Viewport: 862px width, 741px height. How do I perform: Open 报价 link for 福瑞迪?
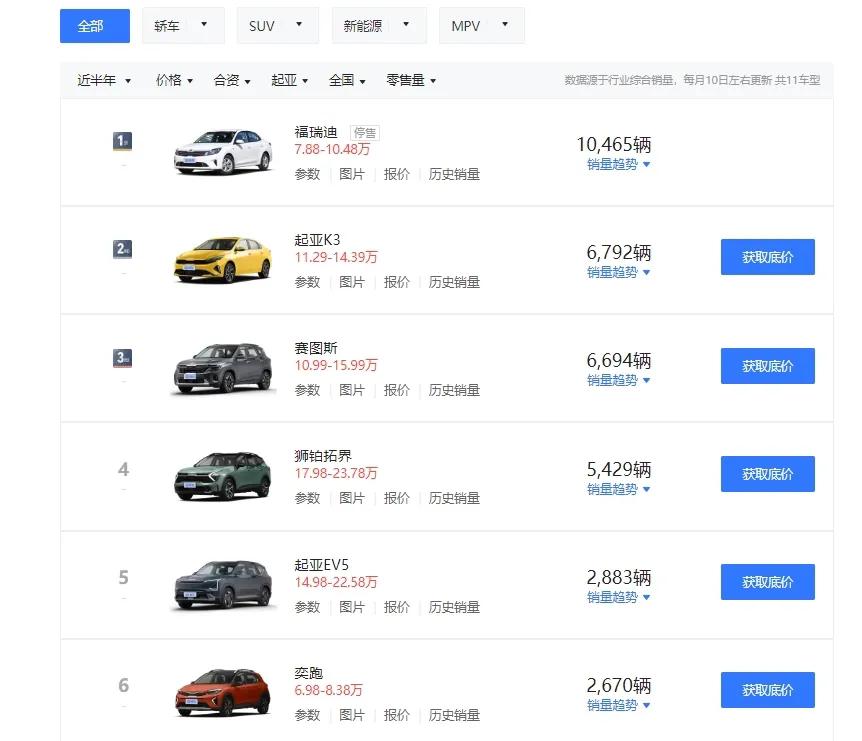pyautogui.click(x=396, y=174)
